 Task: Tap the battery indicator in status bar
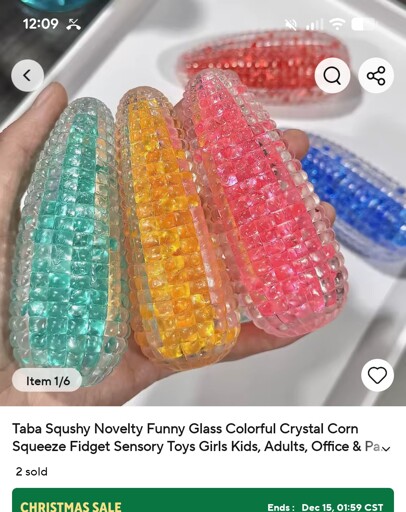pos(363,24)
